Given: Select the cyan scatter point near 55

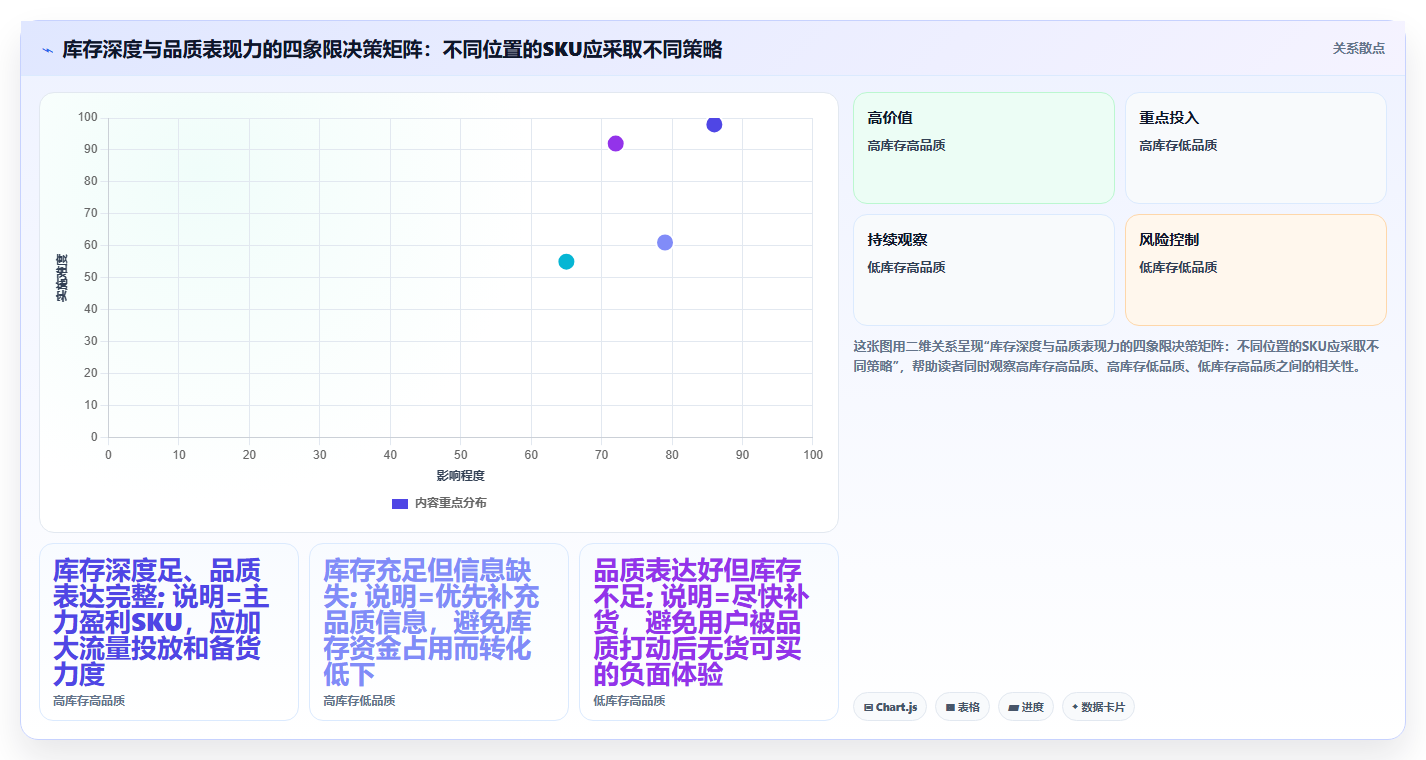Looking at the screenshot, I should click(566, 261).
